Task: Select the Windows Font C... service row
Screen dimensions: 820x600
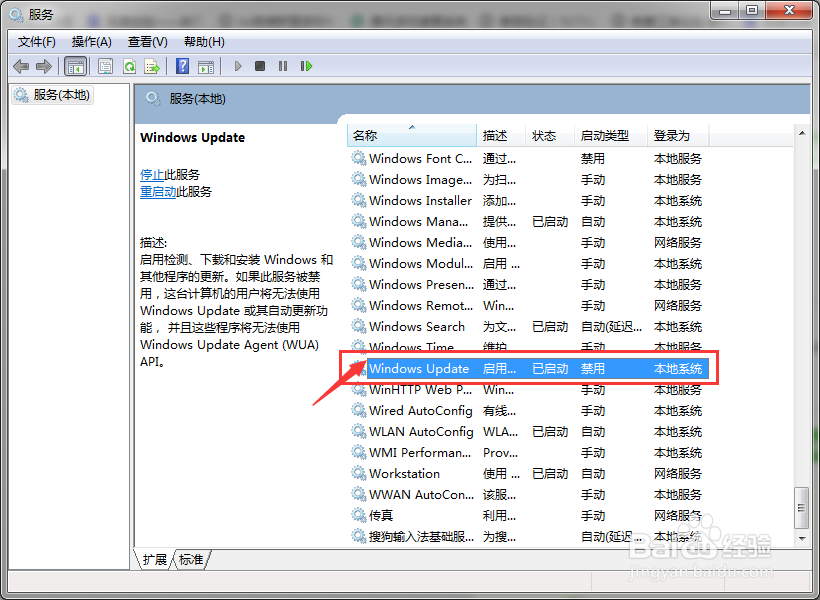Action: 528,159
